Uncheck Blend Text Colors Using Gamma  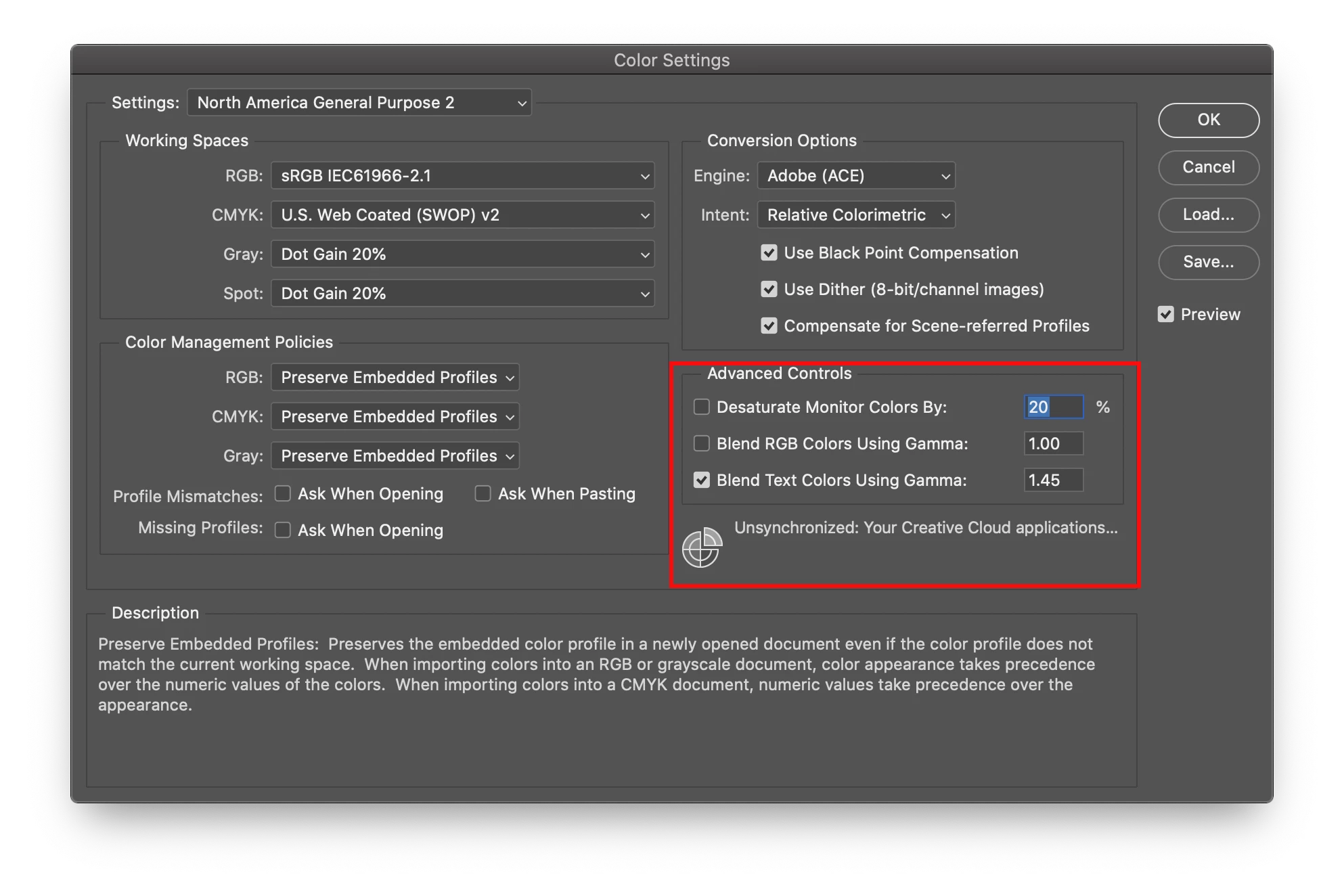pyautogui.click(x=702, y=480)
